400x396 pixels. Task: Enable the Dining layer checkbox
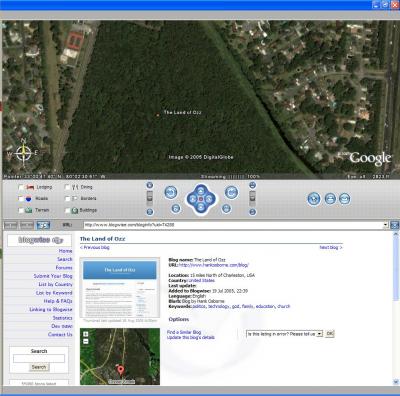67,188
